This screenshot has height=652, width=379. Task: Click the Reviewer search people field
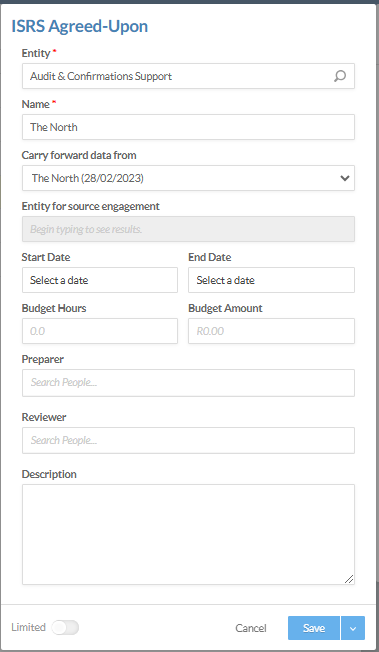coord(188,440)
